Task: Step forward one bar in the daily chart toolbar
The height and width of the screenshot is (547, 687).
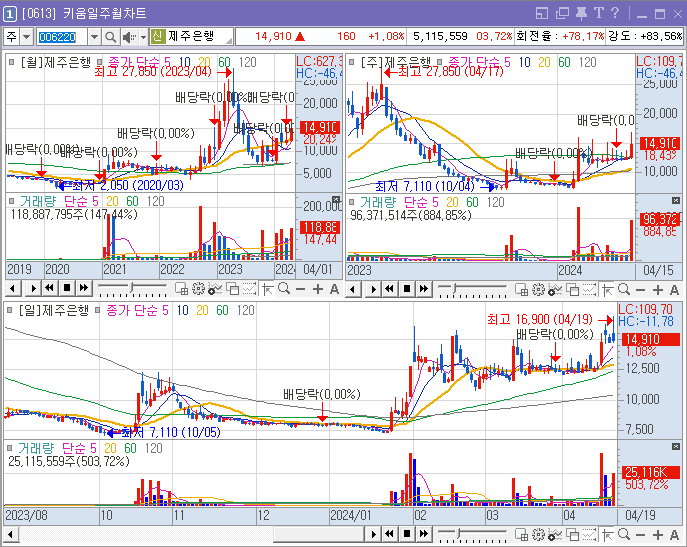Action: 372,535
